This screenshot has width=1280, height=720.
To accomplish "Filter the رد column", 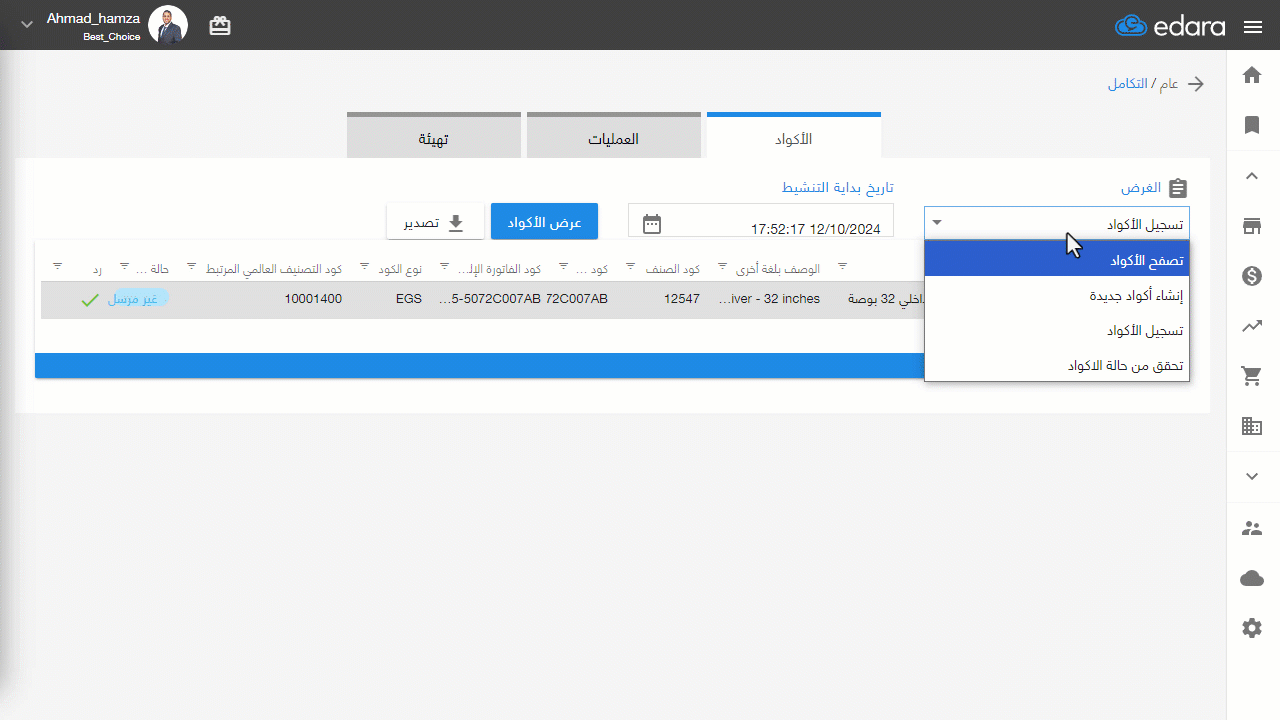I will pos(58,266).
